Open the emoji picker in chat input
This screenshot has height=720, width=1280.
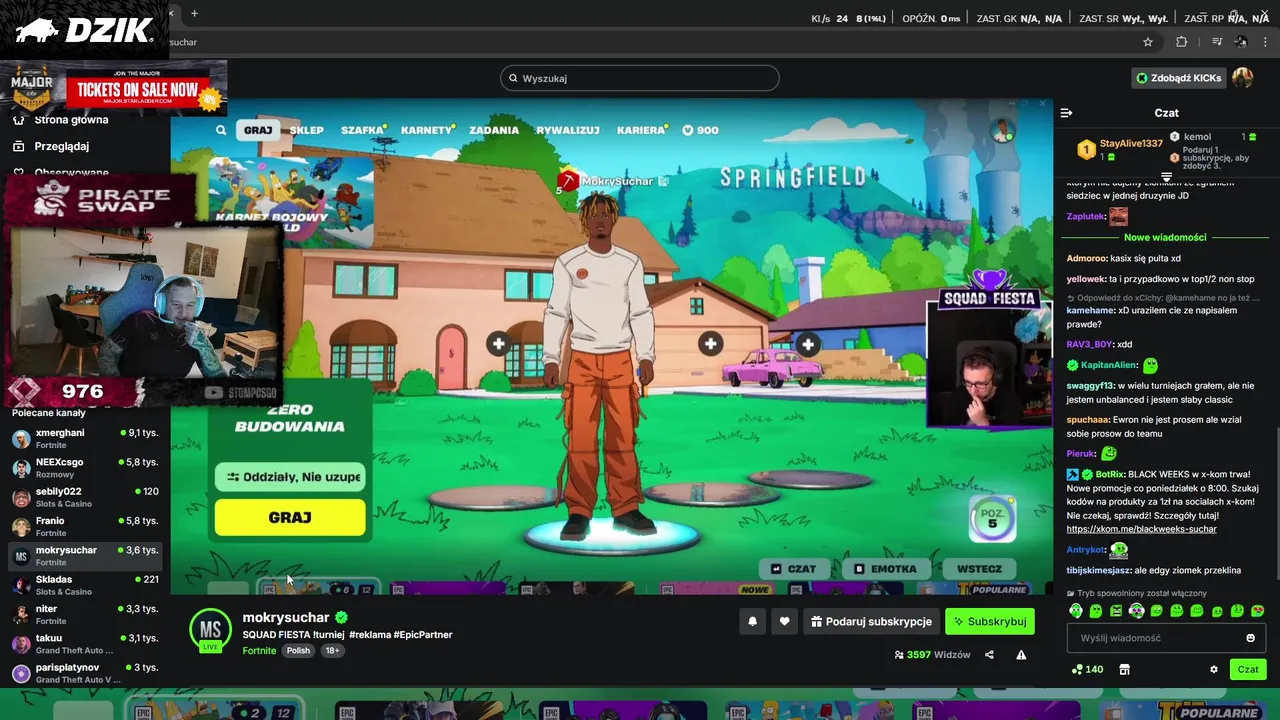click(x=1250, y=638)
